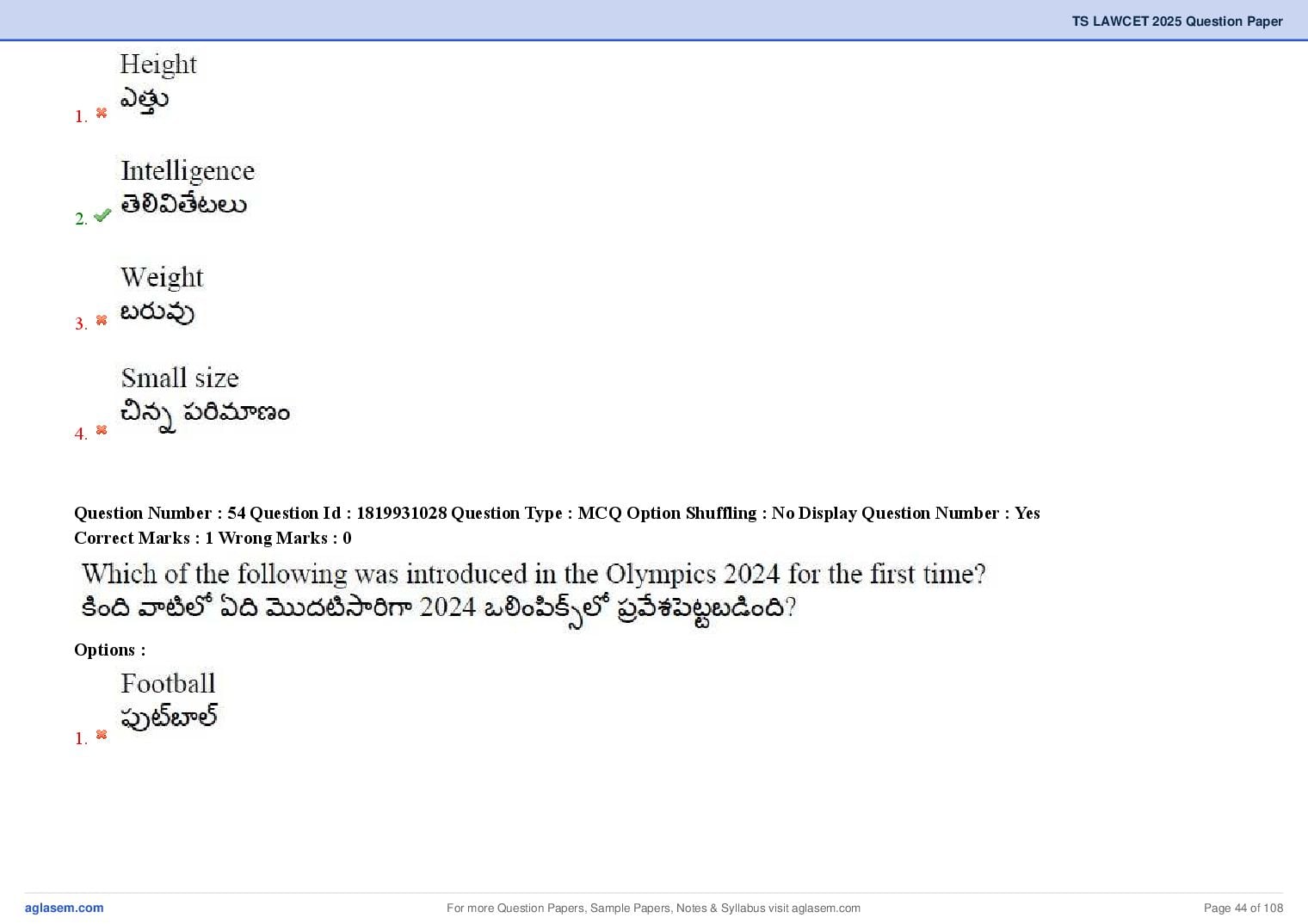
Task: Click red cross icon beside Small size
Action: tap(102, 429)
